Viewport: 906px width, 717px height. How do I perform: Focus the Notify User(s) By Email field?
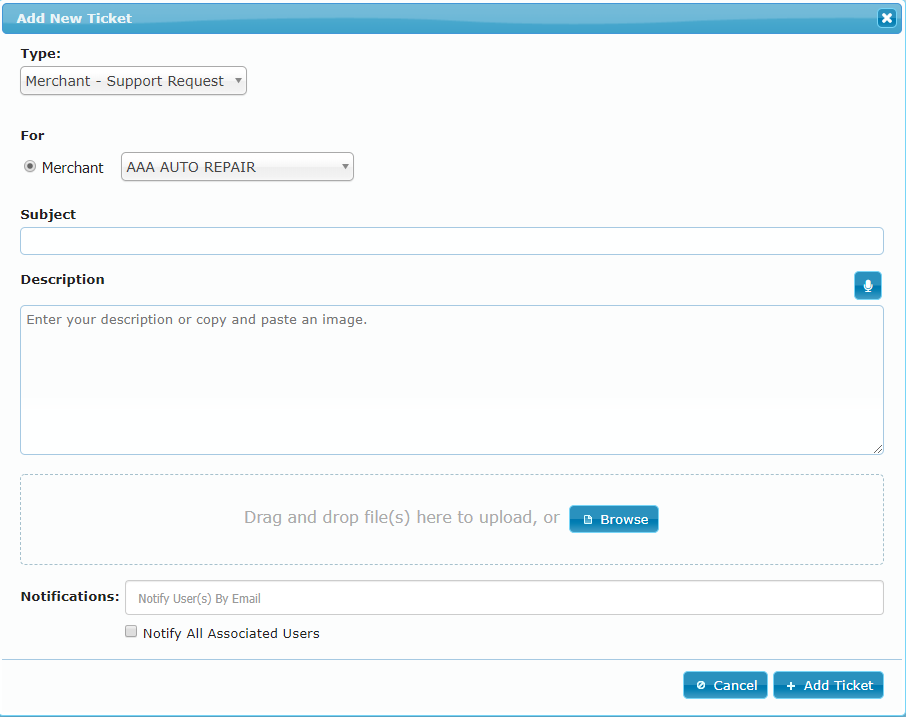tap(504, 598)
